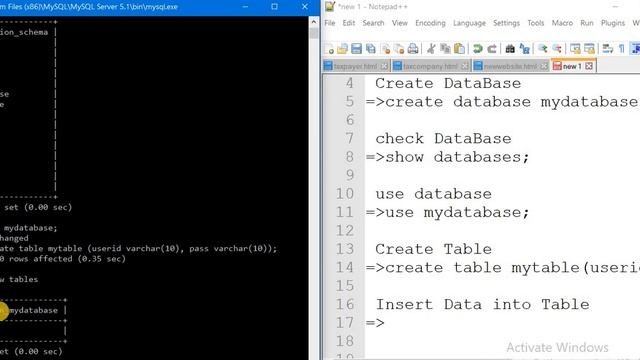The width and height of the screenshot is (640, 360).
Task: Click the green Undo arrow icon
Action: tap(477, 49)
